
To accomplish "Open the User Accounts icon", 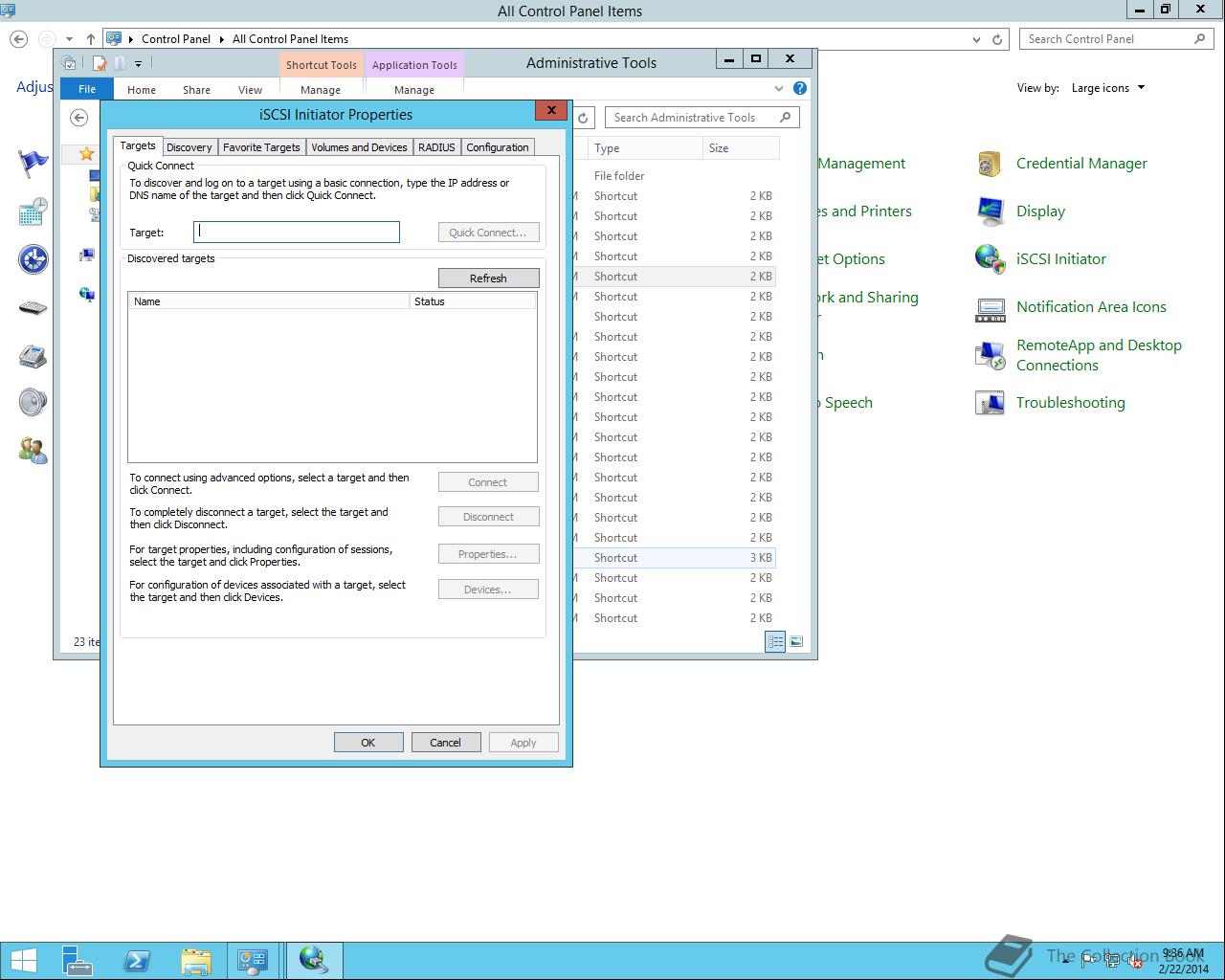I will (33, 450).
